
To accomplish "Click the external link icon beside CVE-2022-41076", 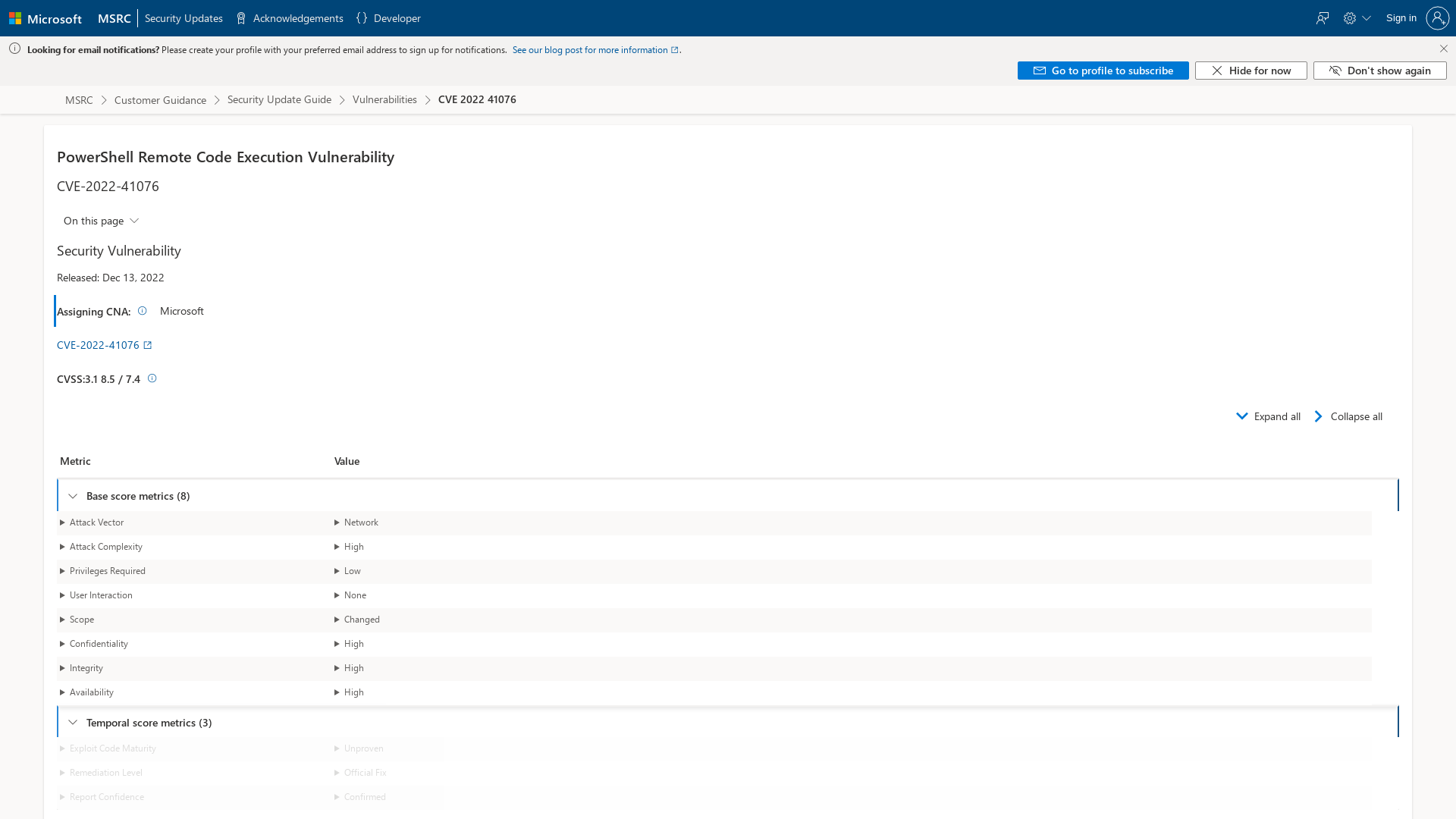I will pos(148,345).
